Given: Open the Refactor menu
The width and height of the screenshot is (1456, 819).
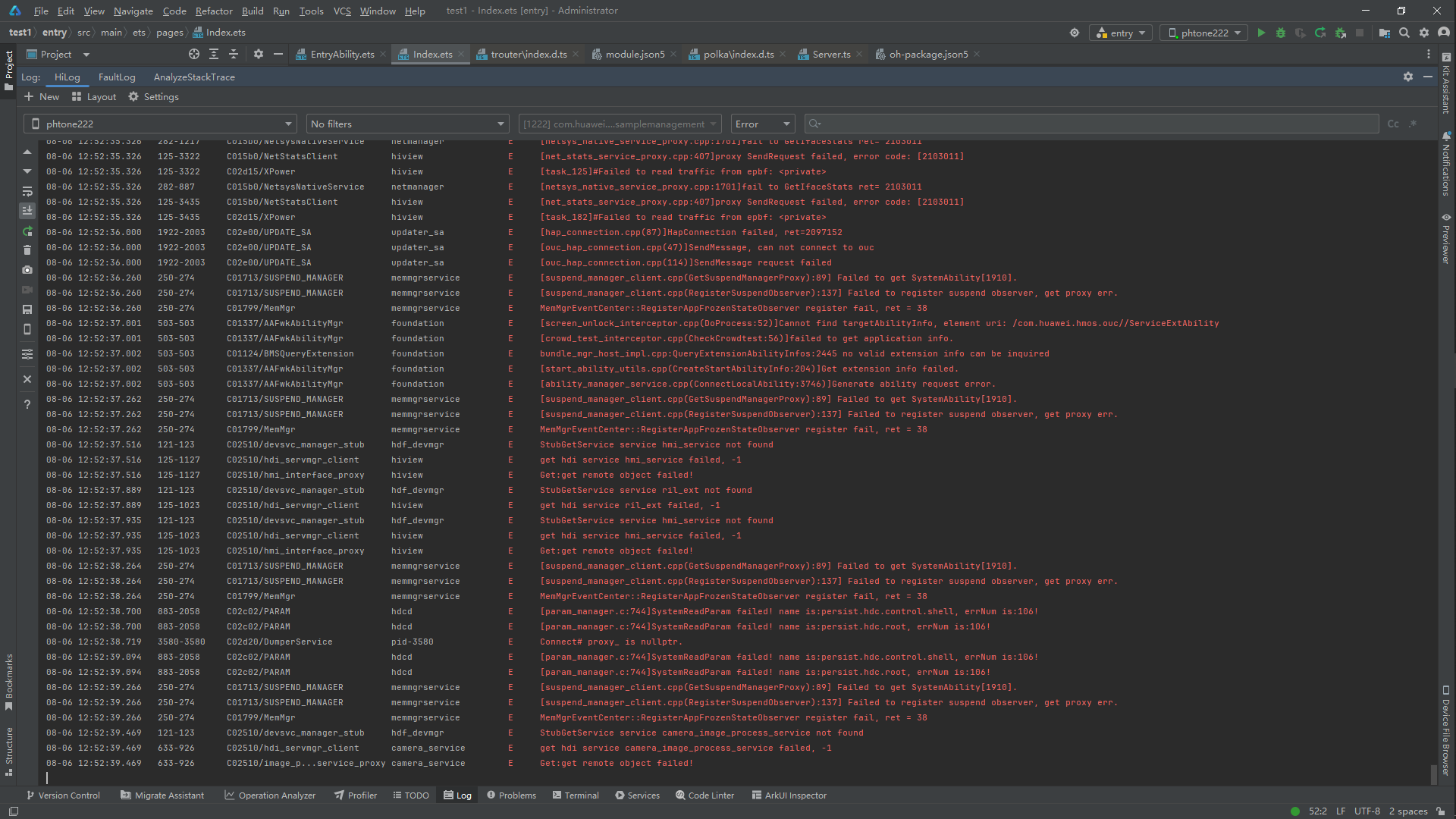Looking at the screenshot, I should (214, 11).
